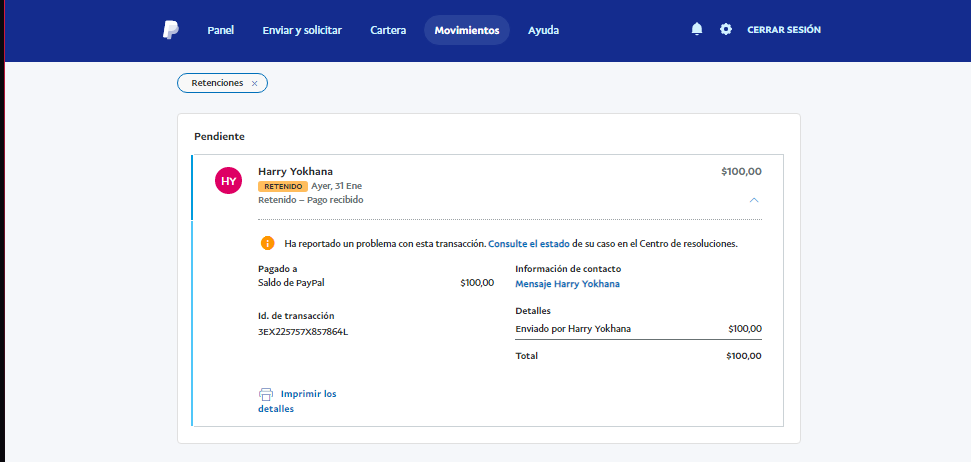Click the Id. de transacción label

296,316
